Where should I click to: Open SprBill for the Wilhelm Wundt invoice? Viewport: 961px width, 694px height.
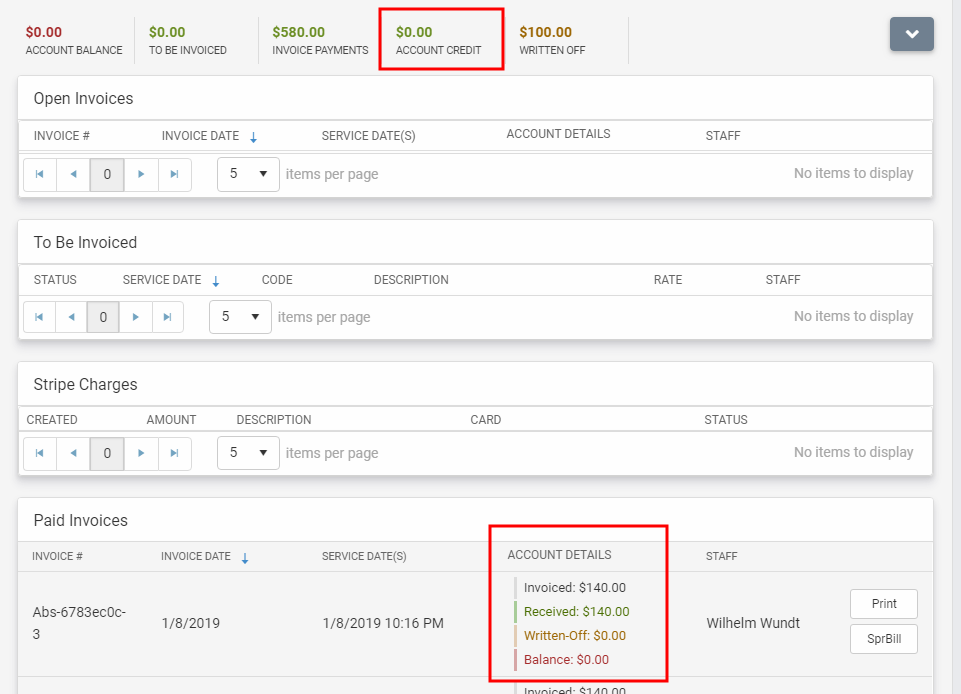[x=883, y=639]
